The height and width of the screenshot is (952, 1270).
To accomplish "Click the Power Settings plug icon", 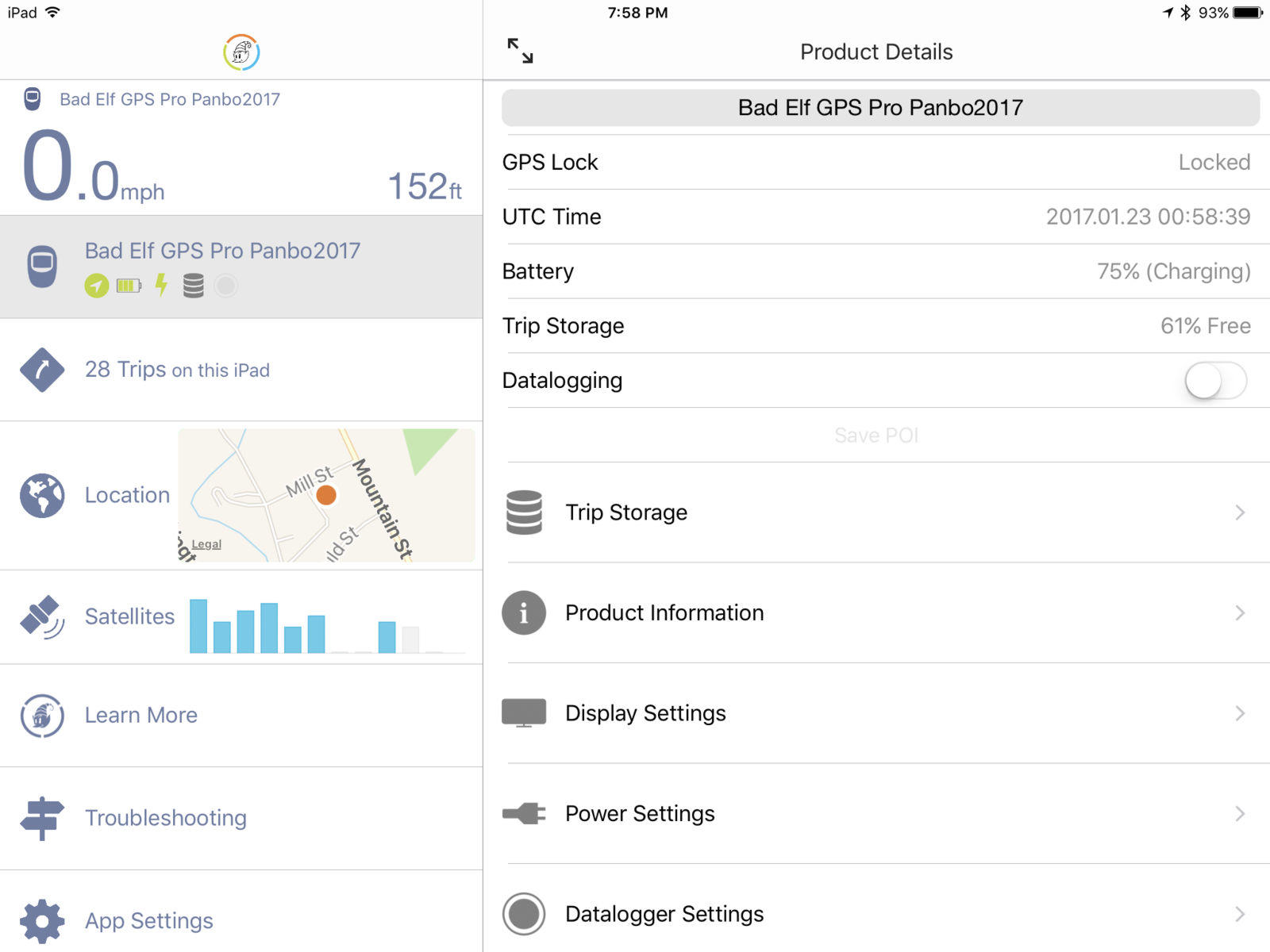I will click(x=524, y=813).
